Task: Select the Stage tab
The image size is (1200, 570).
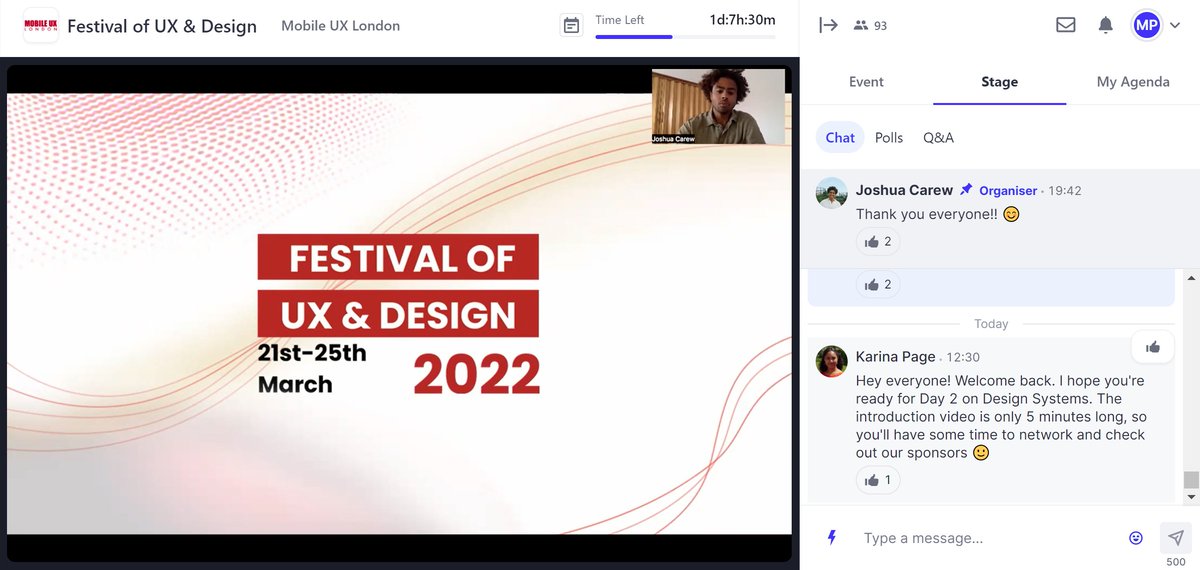Action: 999,82
